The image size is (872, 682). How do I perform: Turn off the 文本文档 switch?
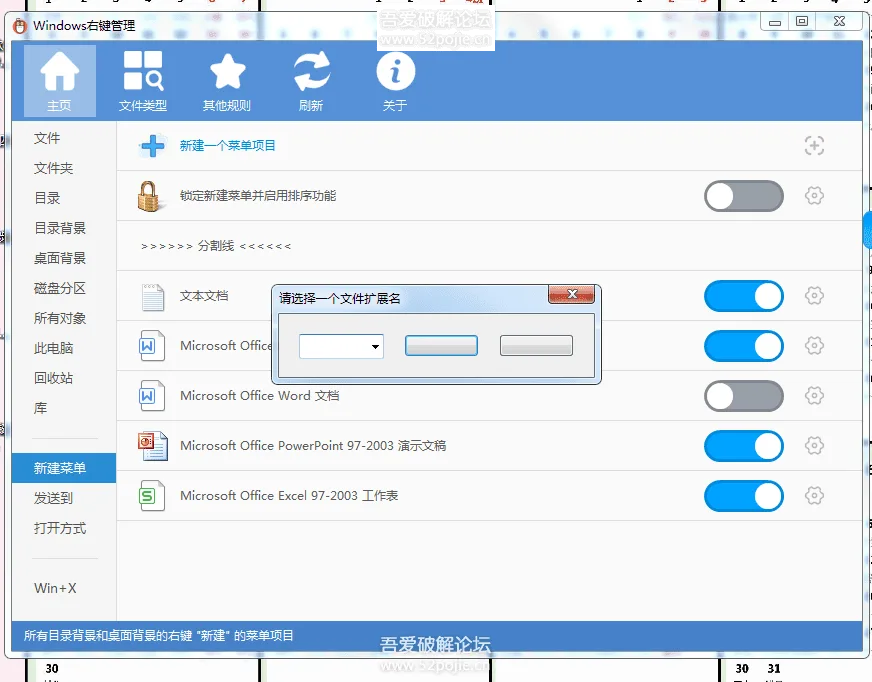point(744,296)
